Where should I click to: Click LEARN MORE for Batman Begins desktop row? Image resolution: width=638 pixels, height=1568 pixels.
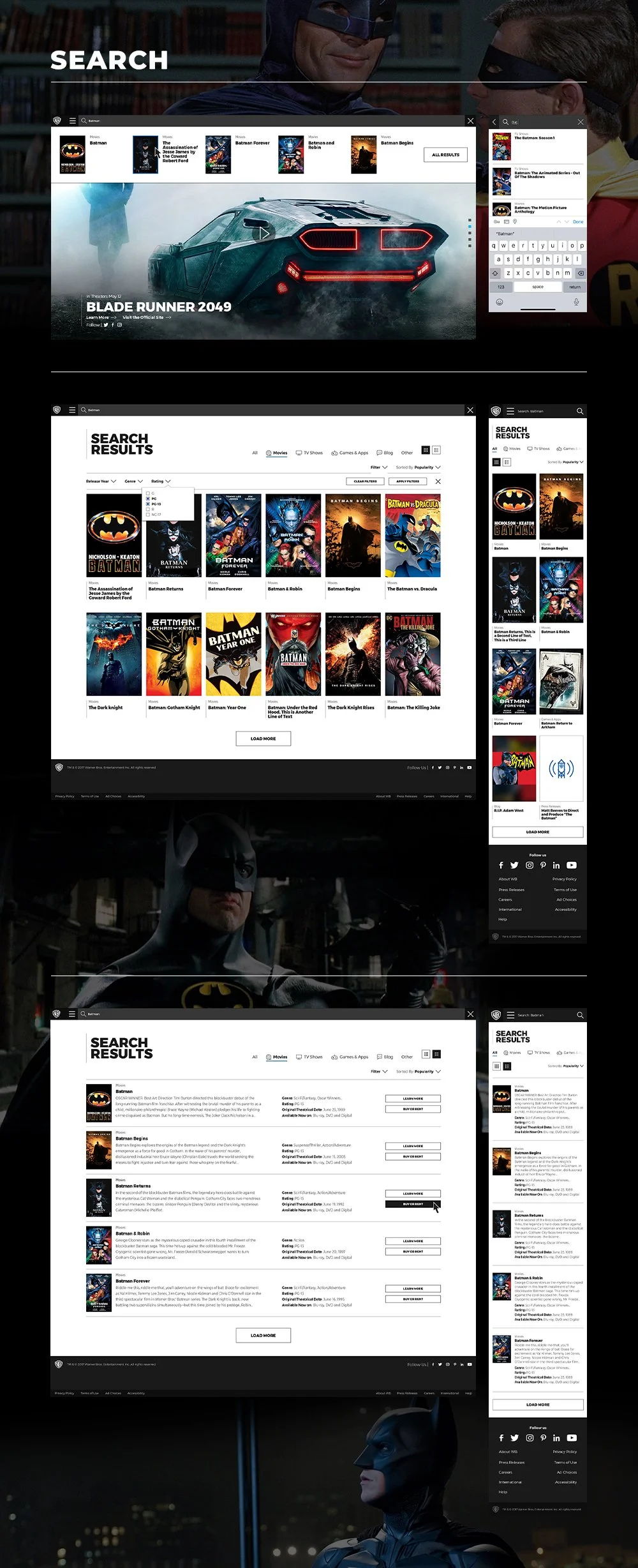413,1146
